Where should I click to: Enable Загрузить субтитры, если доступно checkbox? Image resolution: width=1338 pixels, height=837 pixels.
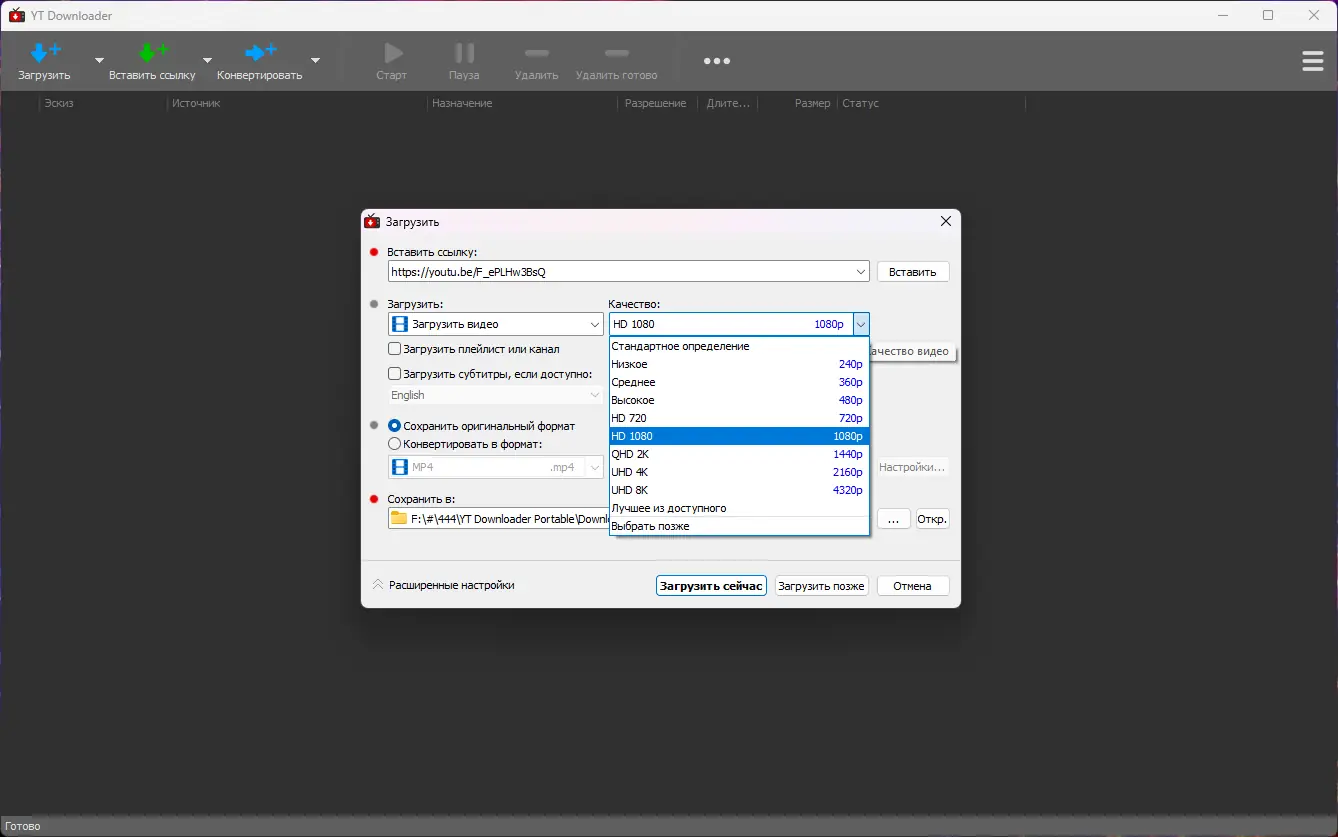[x=395, y=374]
